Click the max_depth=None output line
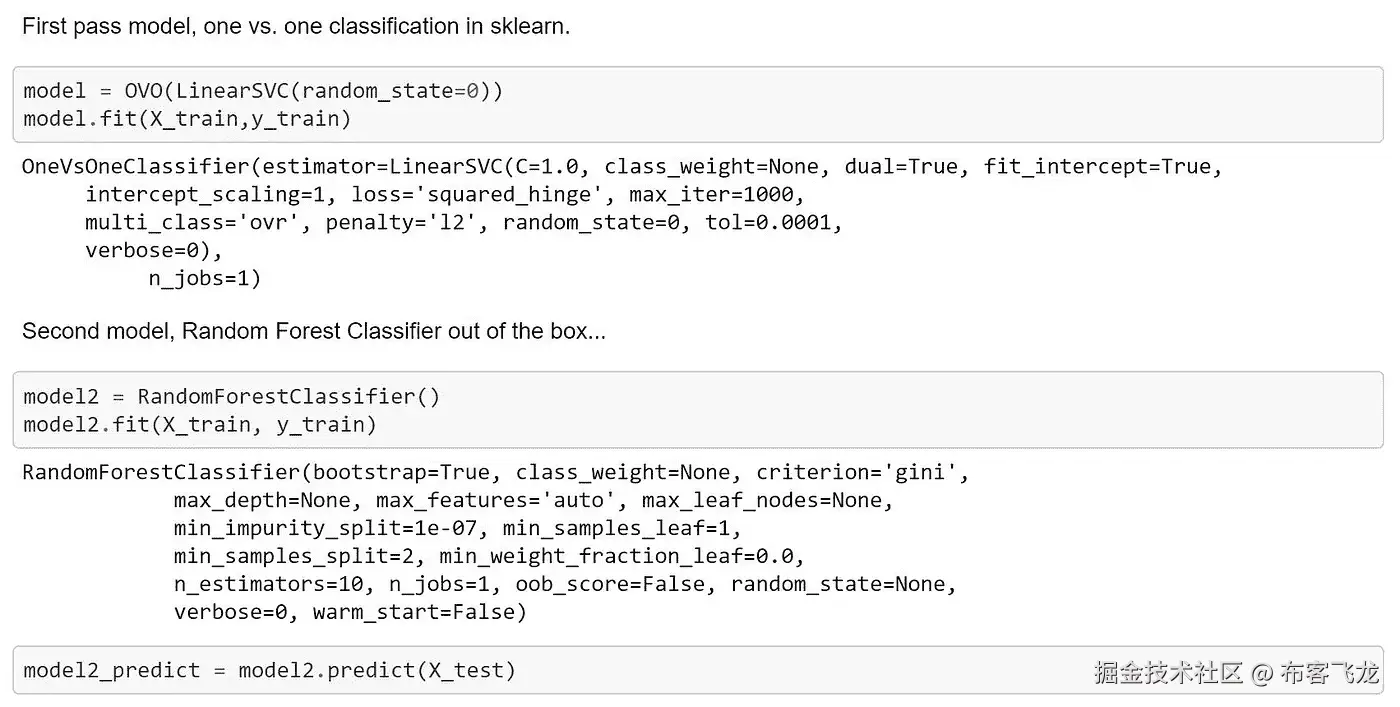Image resolution: width=1400 pixels, height=707 pixels. tap(532, 500)
